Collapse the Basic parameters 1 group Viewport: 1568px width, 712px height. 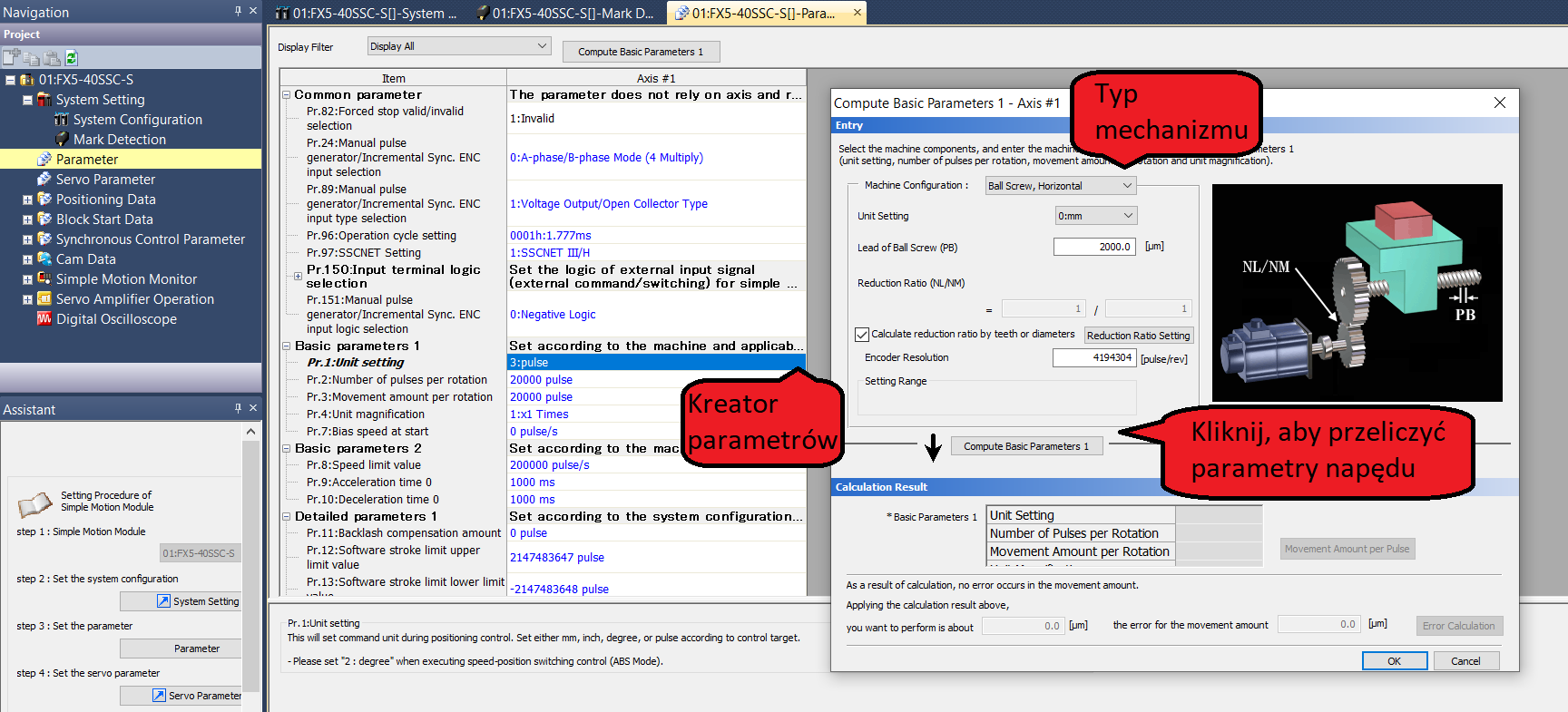point(287,346)
